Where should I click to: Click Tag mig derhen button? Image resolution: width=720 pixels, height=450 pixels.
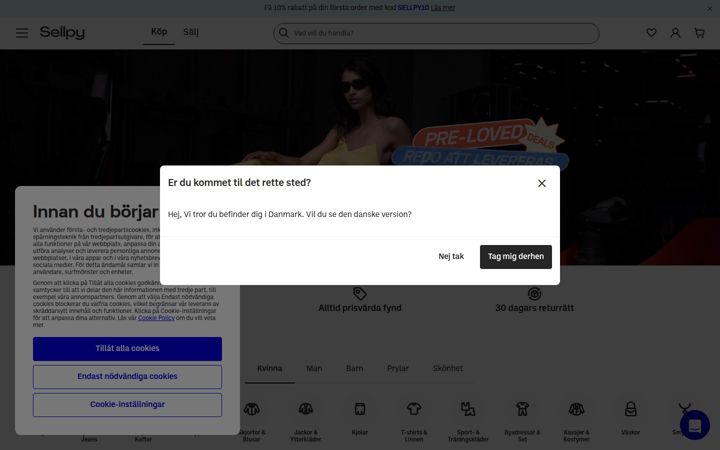click(x=516, y=257)
